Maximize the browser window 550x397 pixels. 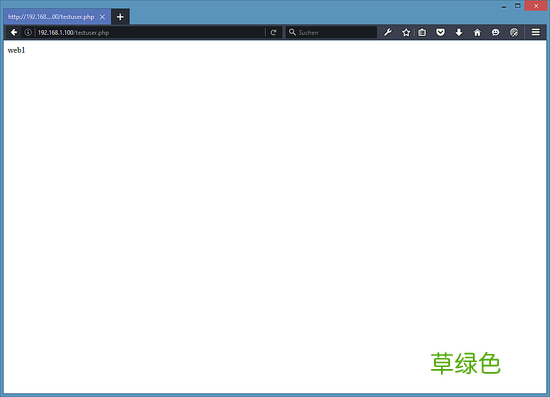click(518, 6)
